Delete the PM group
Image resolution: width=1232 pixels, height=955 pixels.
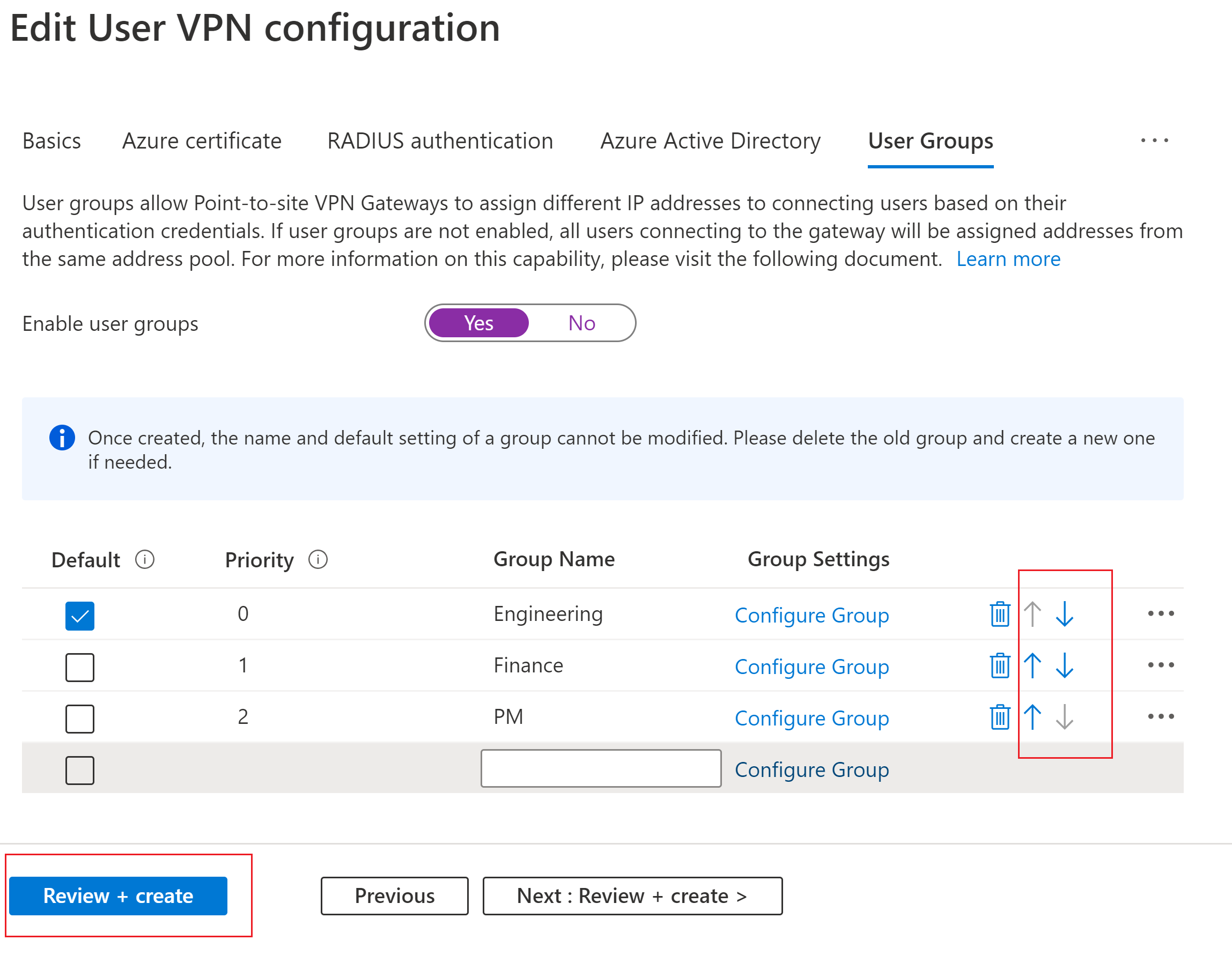pyautogui.click(x=1000, y=717)
